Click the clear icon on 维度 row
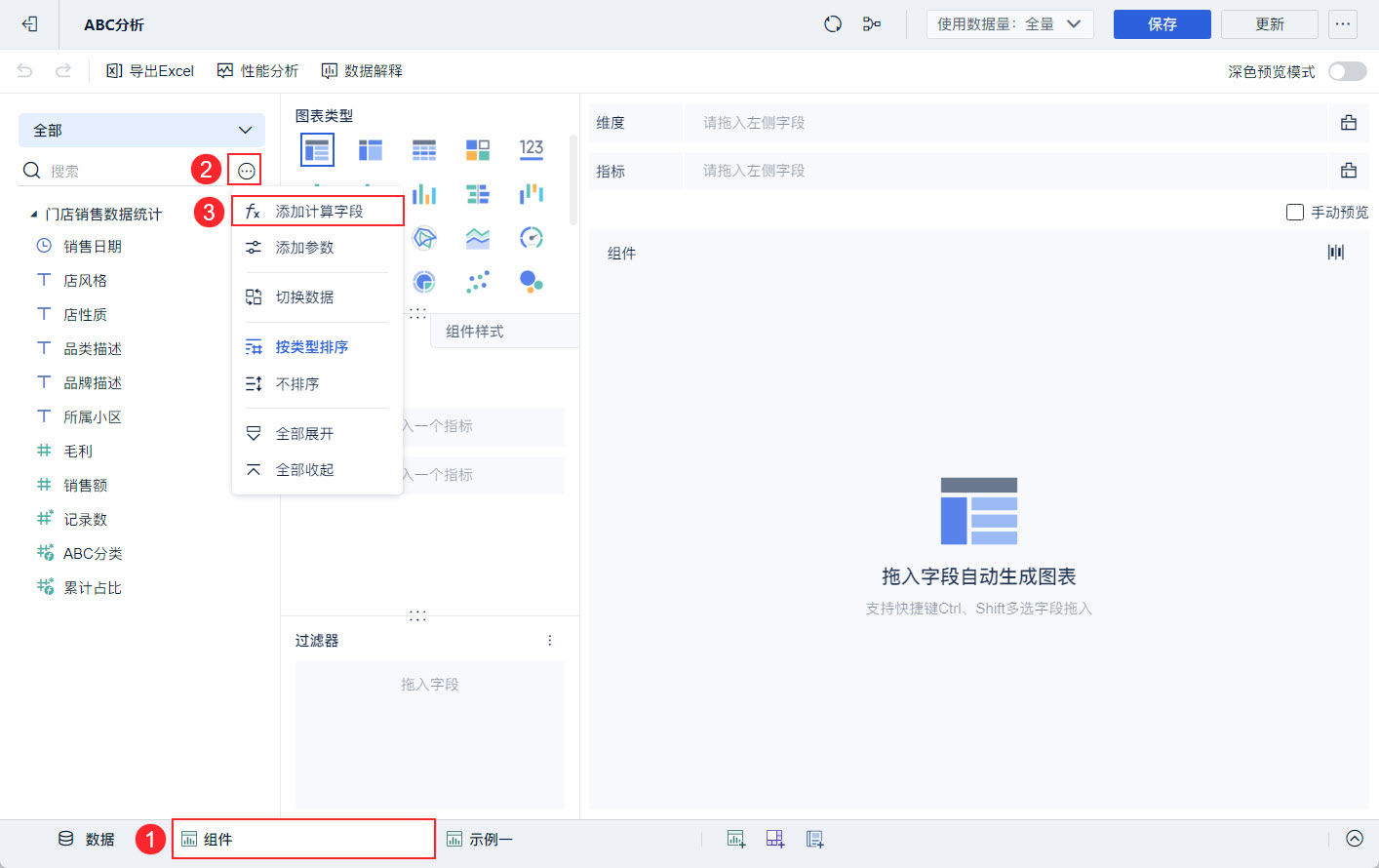The width and height of the screenshot is (1379, 868). pyautogui.click(x=1349, y=123)
